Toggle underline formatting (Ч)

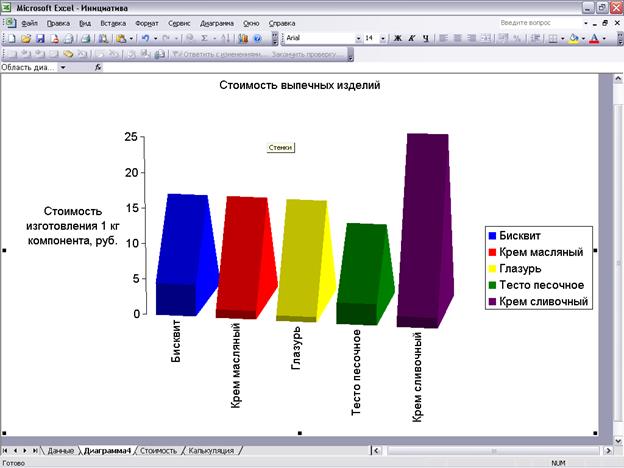425,38
